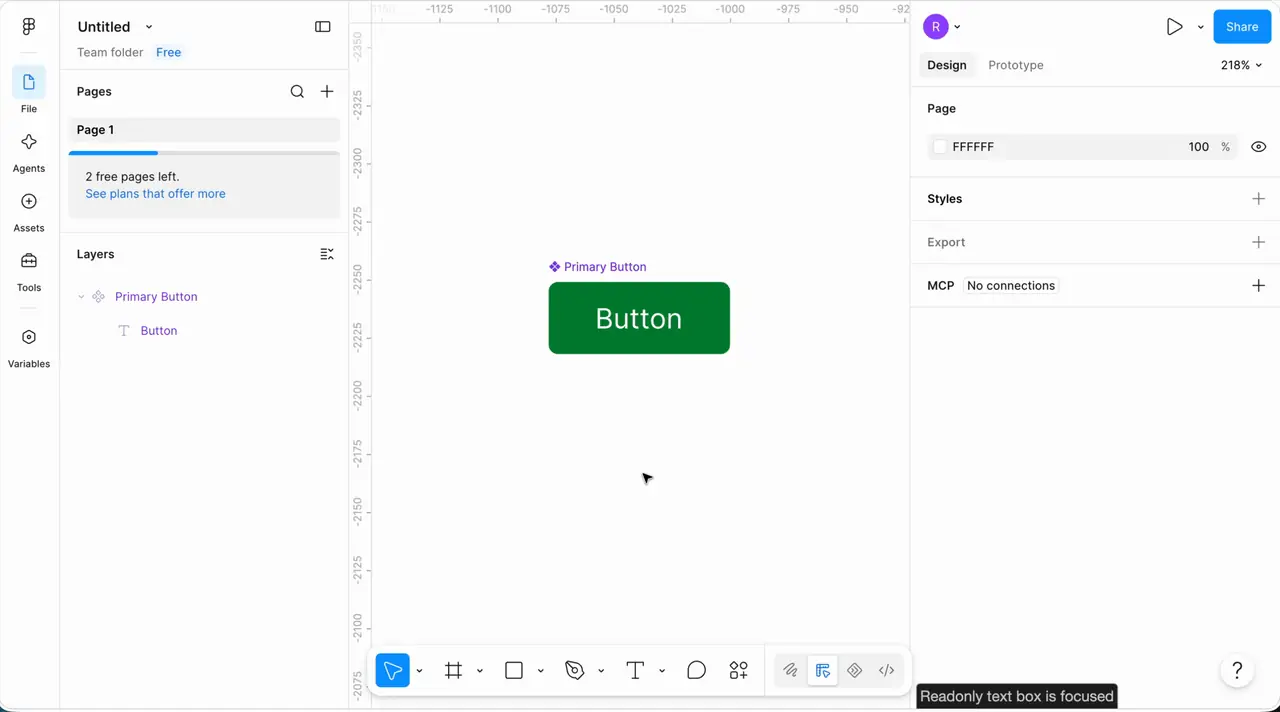Click the green Button on canvas
Screen dimensions: 1280x712
[x=639, y=318]
